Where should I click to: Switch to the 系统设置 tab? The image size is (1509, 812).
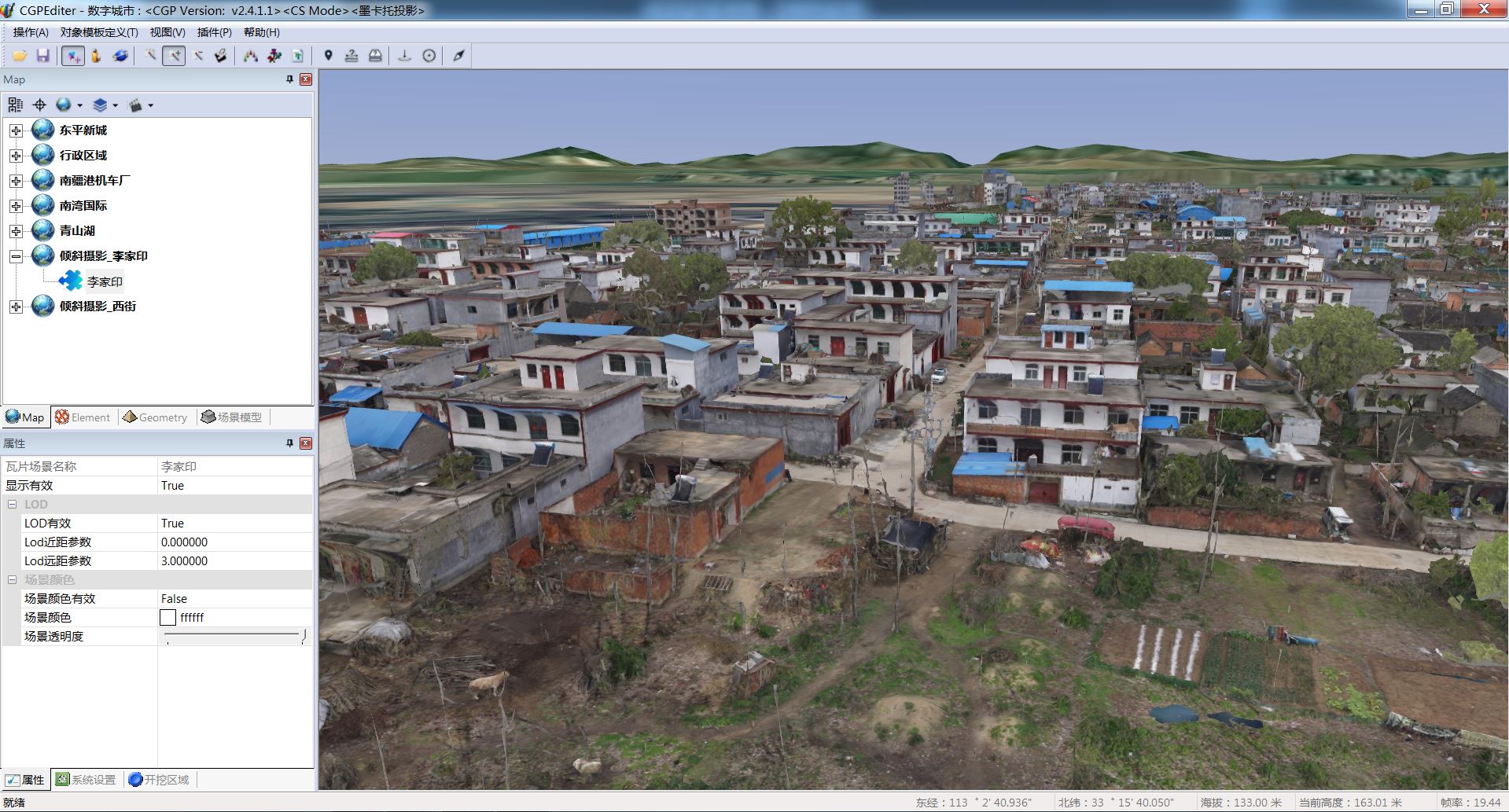click(x=86, y=780)
